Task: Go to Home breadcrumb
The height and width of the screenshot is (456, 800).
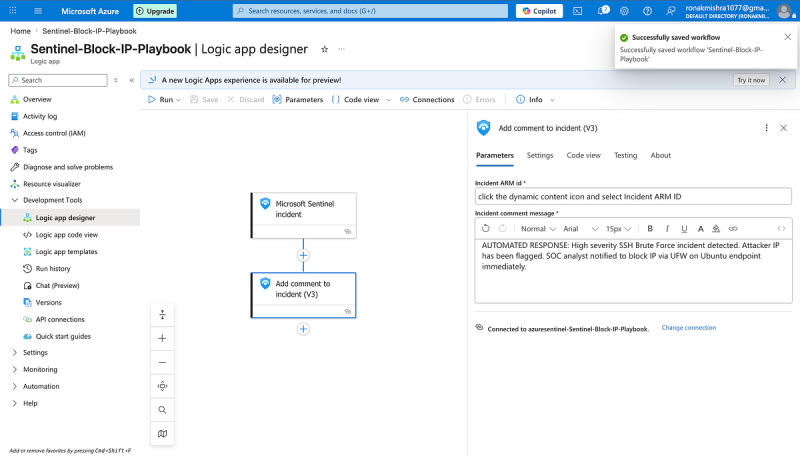Action: 20,31
